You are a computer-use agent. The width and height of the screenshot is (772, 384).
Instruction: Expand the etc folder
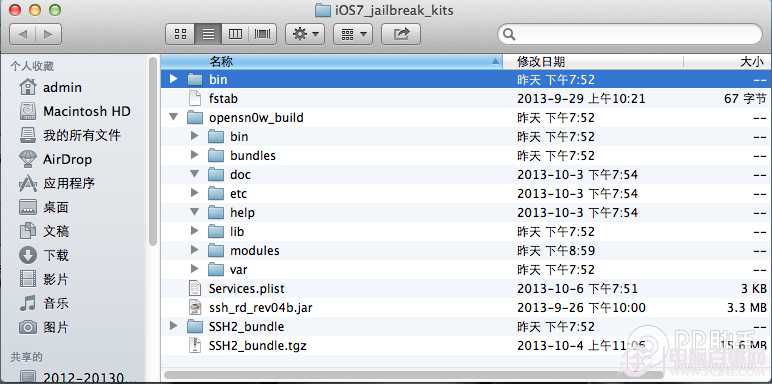(x=194, y=193)
